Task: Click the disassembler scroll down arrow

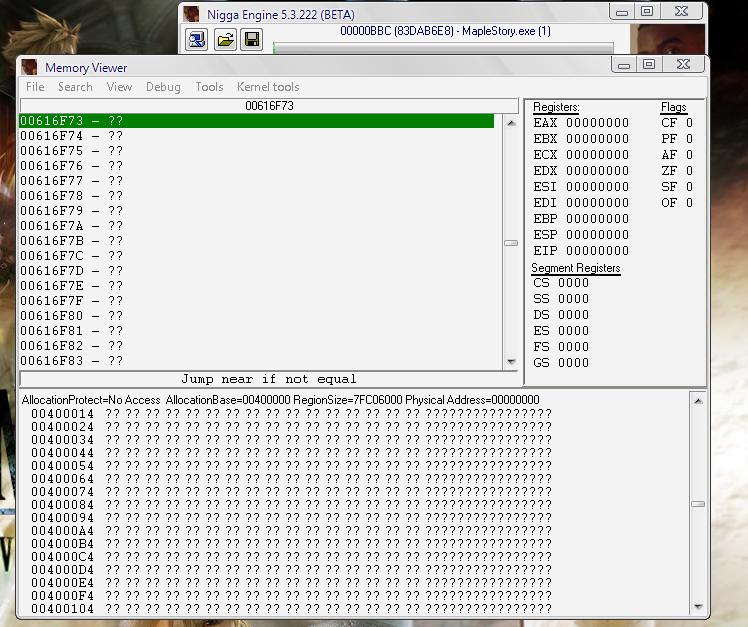Action: point(511,361)
